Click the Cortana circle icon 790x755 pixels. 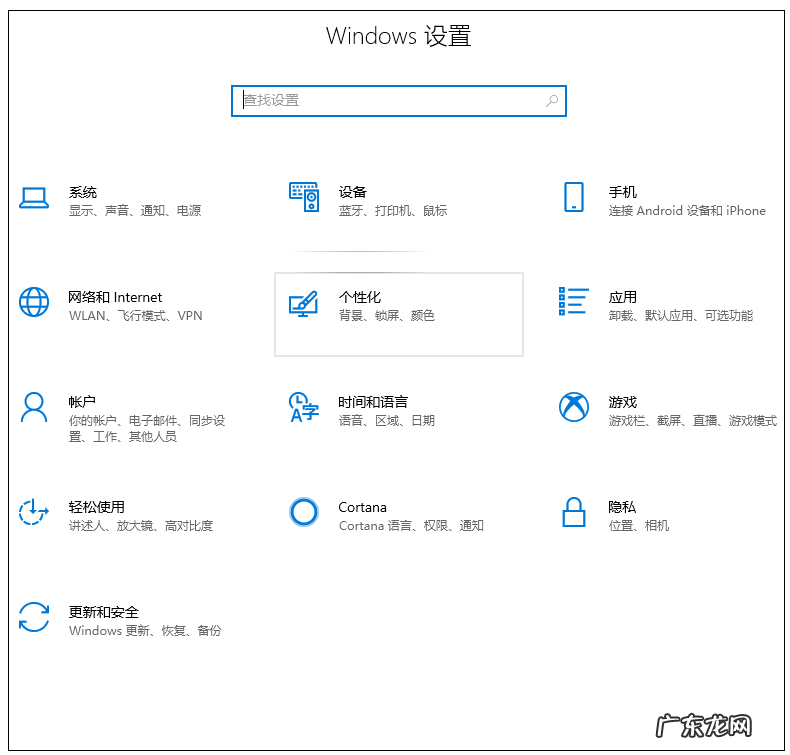point(304,512)
